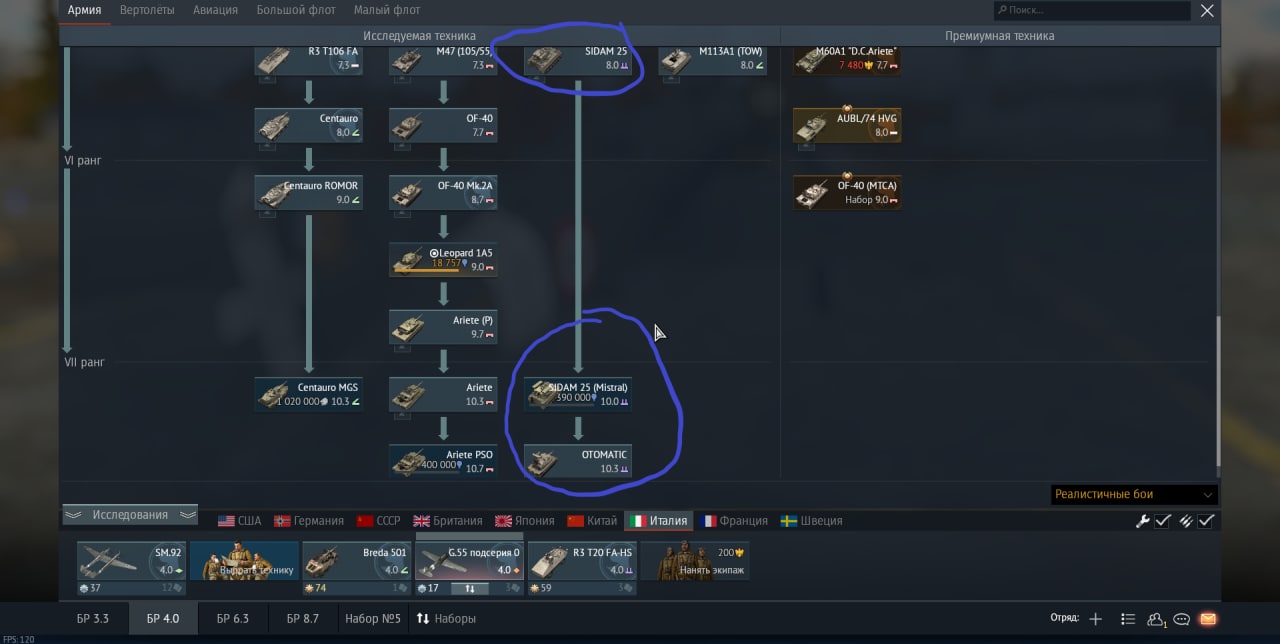Switch to the Авиация tab

pos(215,10)
